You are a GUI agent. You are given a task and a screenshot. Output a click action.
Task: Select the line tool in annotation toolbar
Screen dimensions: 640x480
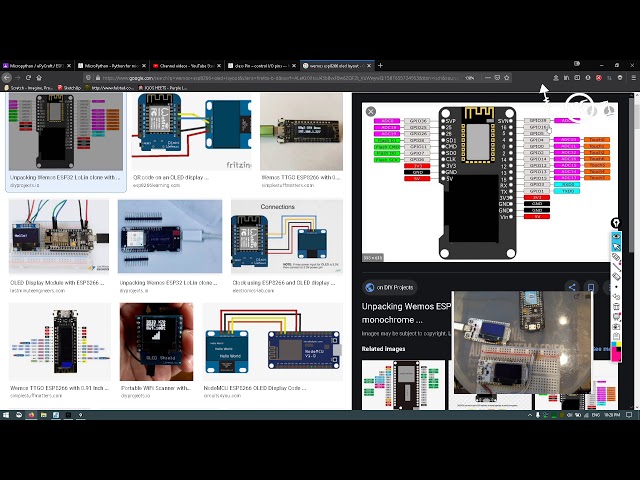pos(616,267)
